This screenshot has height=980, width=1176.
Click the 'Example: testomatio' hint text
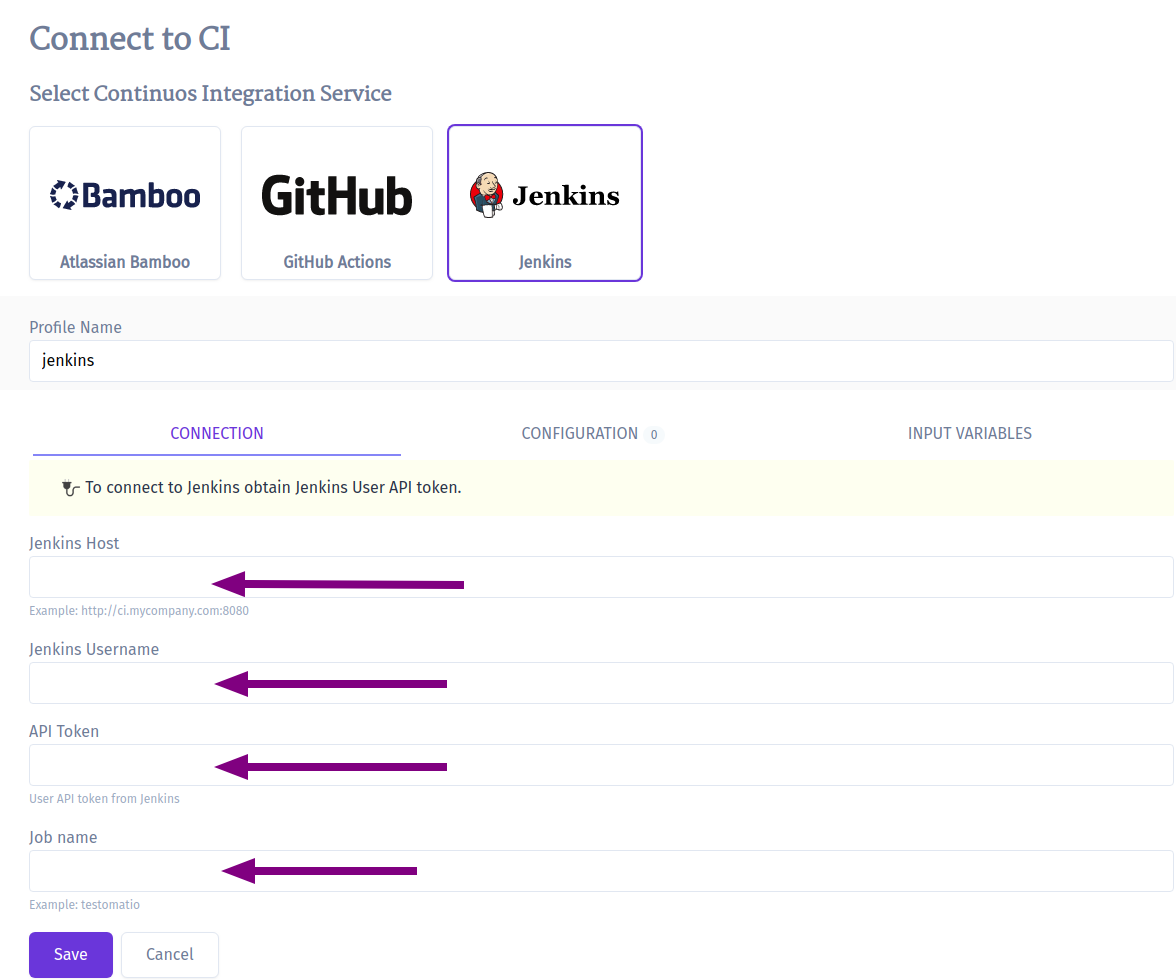click(84, 905)
